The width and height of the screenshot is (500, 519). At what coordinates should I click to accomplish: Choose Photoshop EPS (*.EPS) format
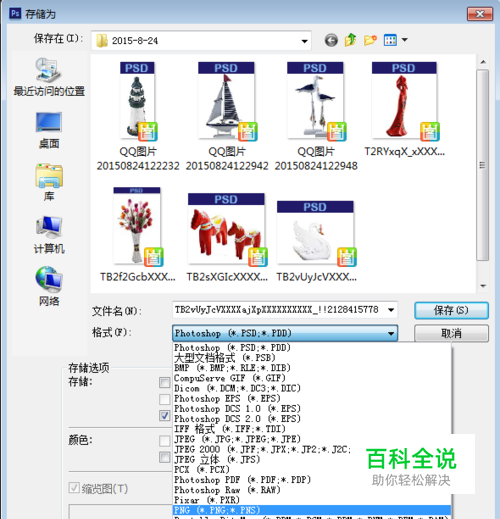[312, 399]
